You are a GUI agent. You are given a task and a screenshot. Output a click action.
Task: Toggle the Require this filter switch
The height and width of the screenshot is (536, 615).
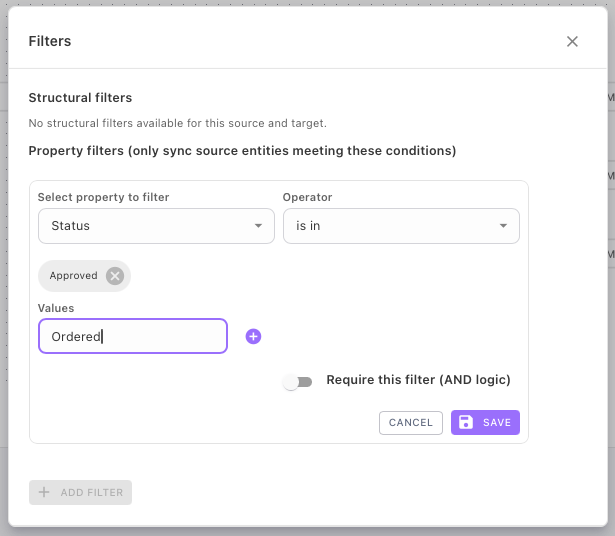tap(297, 381)
